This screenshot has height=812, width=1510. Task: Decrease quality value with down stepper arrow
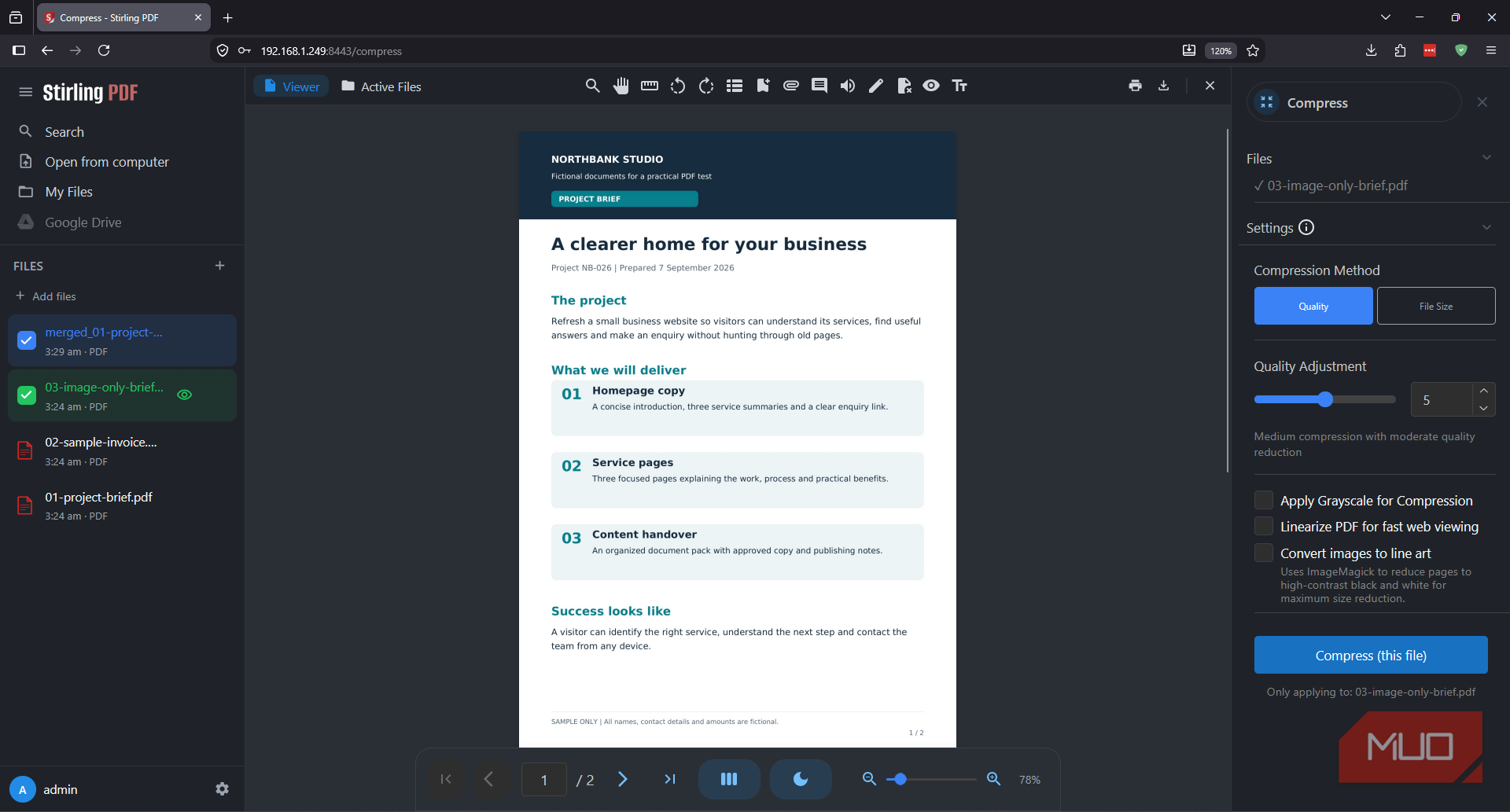1483,408
